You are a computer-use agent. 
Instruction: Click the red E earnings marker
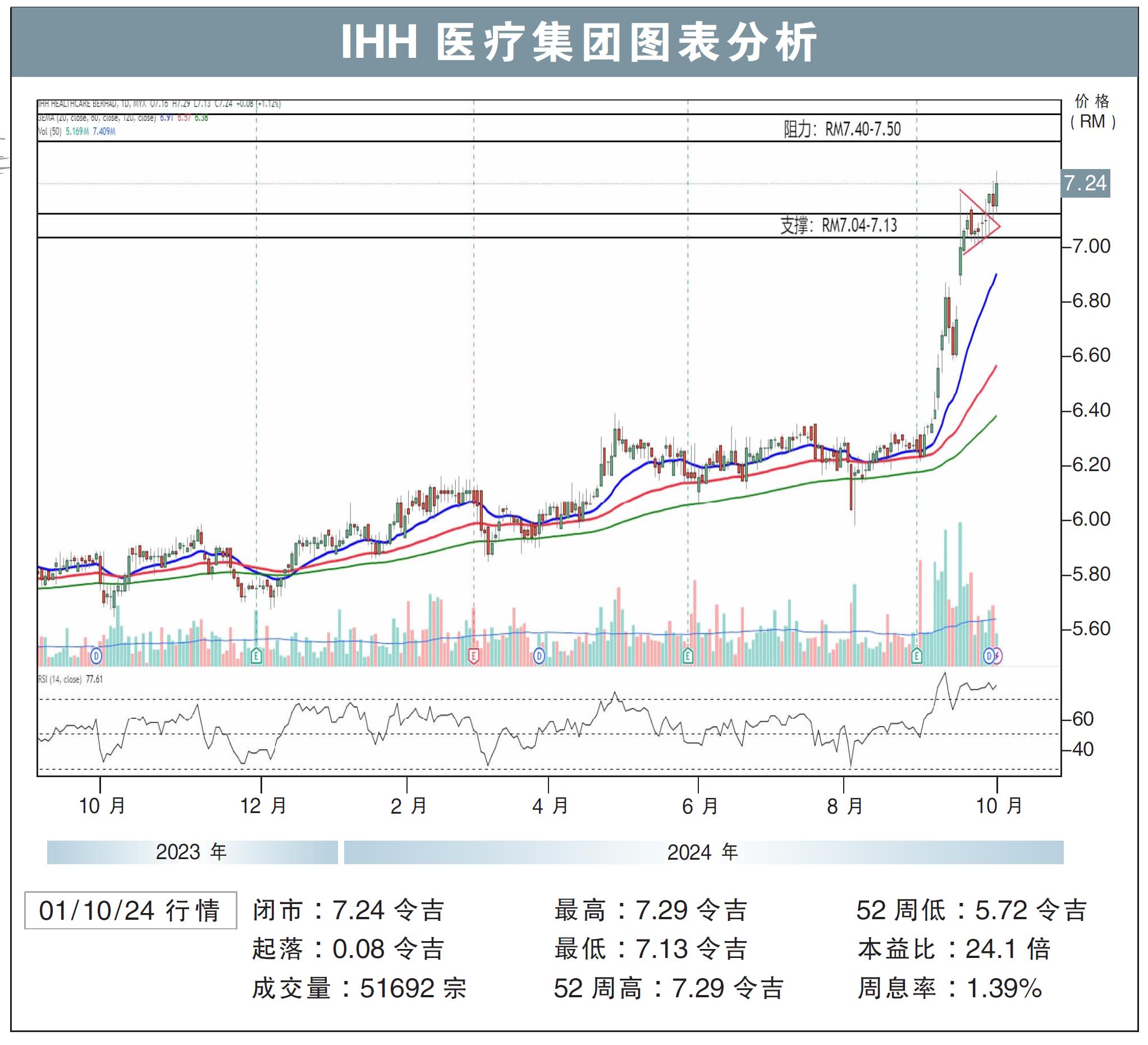473,656
